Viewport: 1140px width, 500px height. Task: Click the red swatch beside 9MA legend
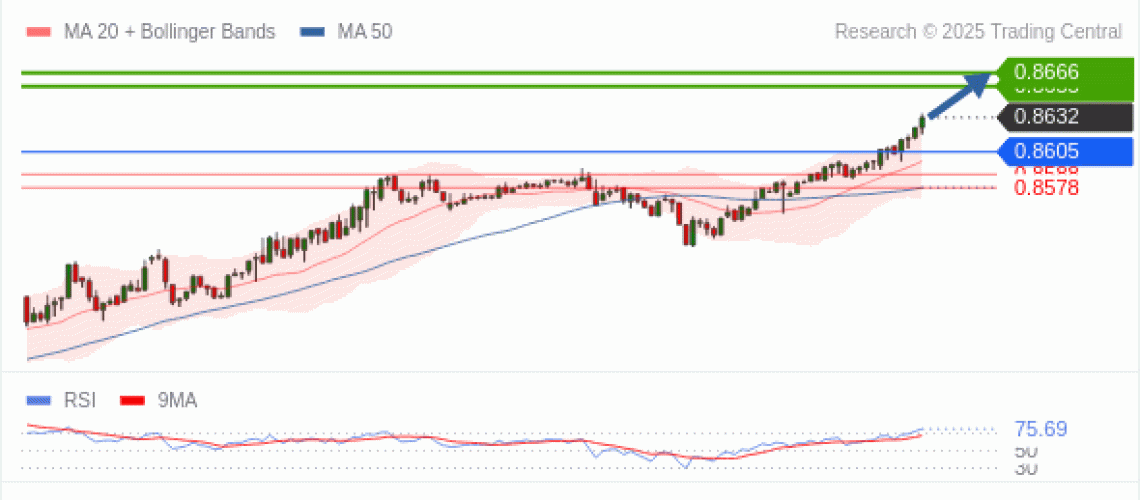133,400
